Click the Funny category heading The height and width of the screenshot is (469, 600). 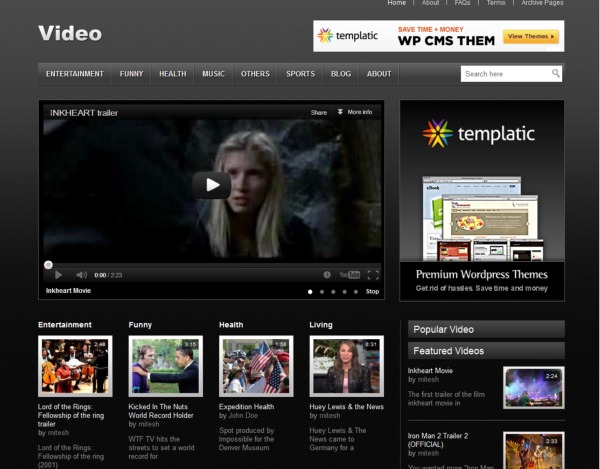(140, 325)
